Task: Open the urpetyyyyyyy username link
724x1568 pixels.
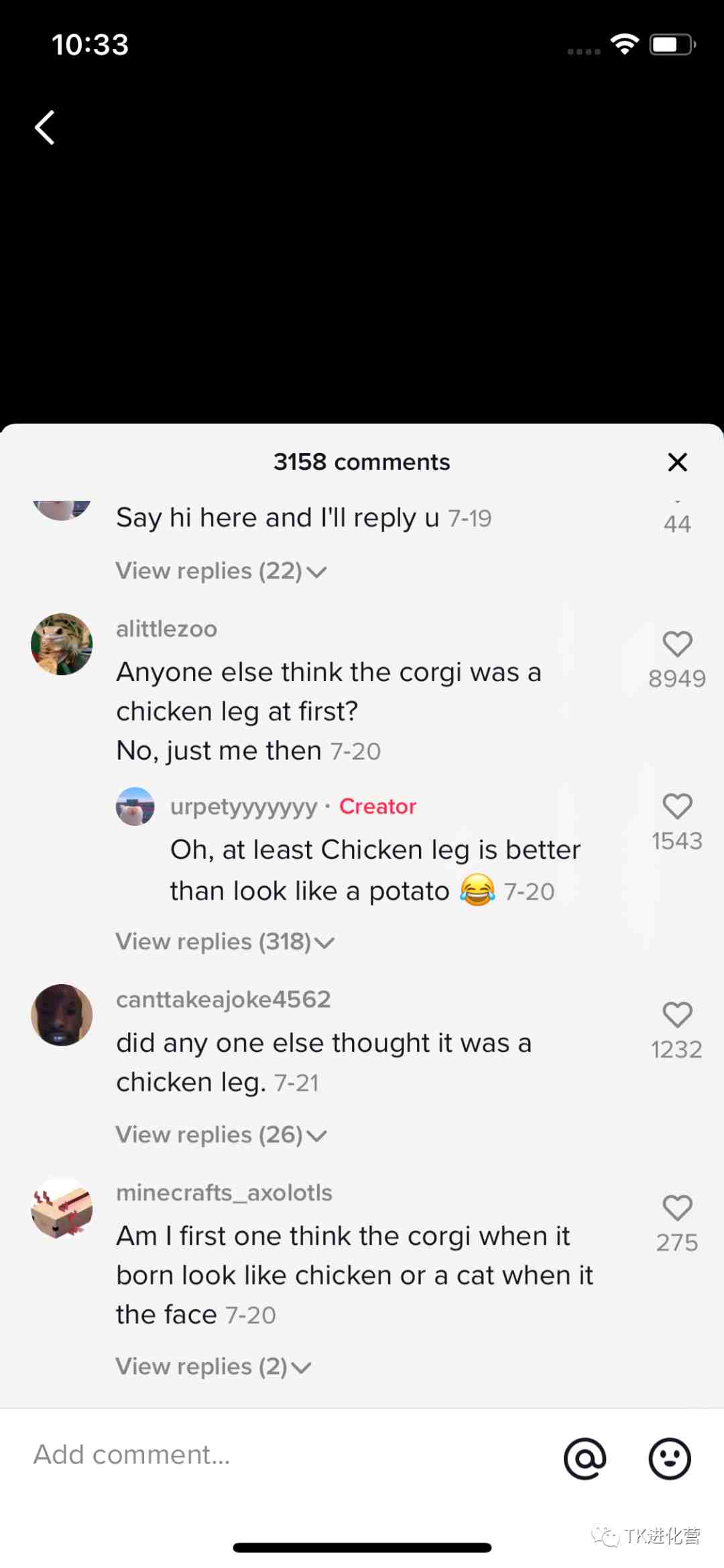Action: [243, 806]
